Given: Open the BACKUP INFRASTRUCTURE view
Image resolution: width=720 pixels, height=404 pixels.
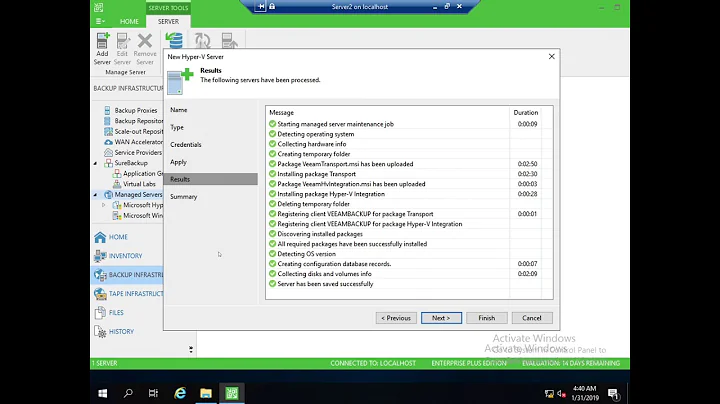Looking at the screenshot, I should (127, 275).
